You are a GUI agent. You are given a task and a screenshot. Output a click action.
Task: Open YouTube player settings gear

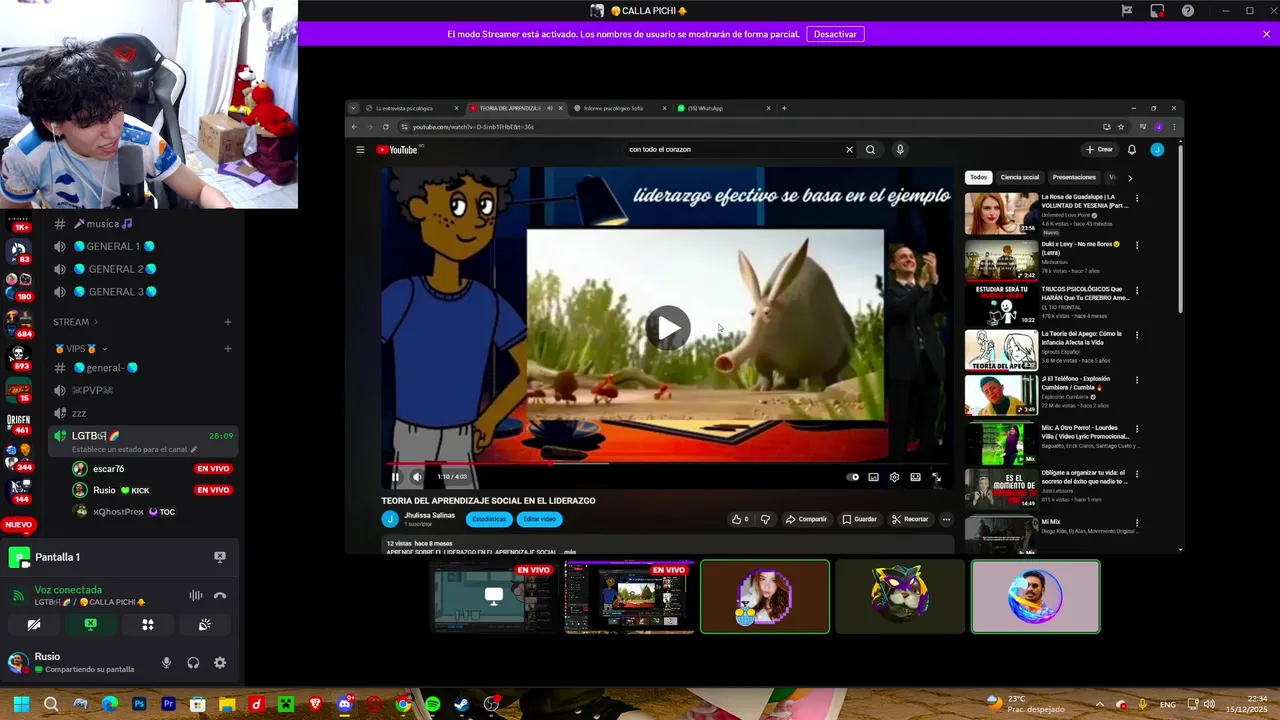[x=894, y=477]
